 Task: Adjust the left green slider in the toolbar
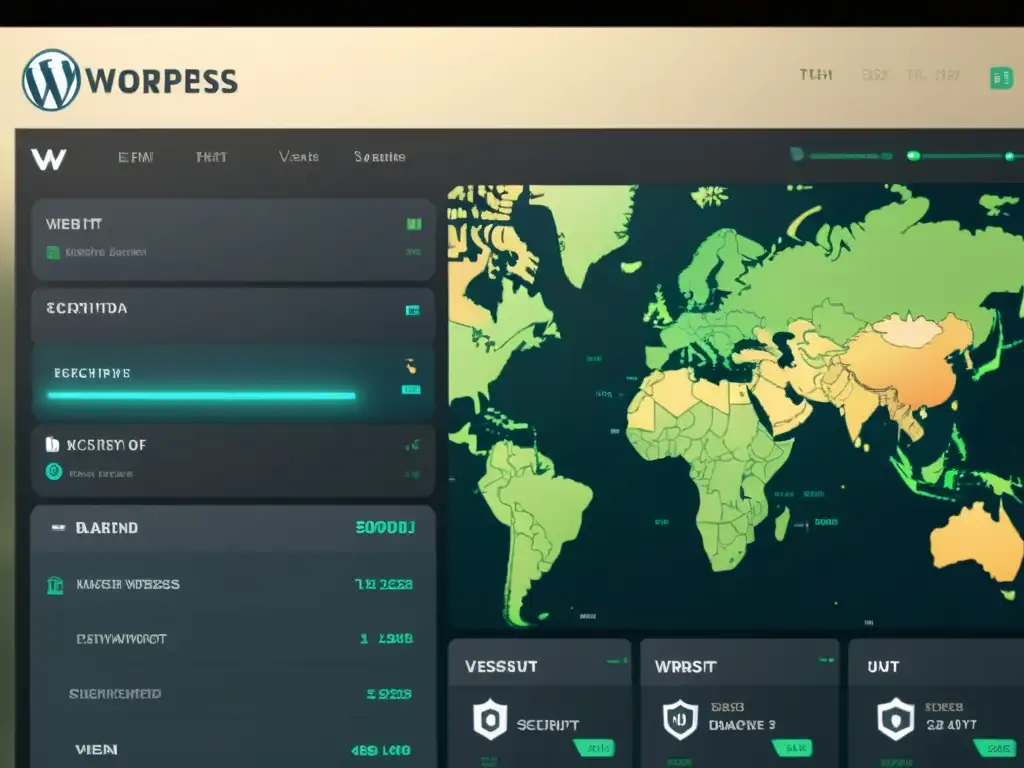click(x=841, y=155)
